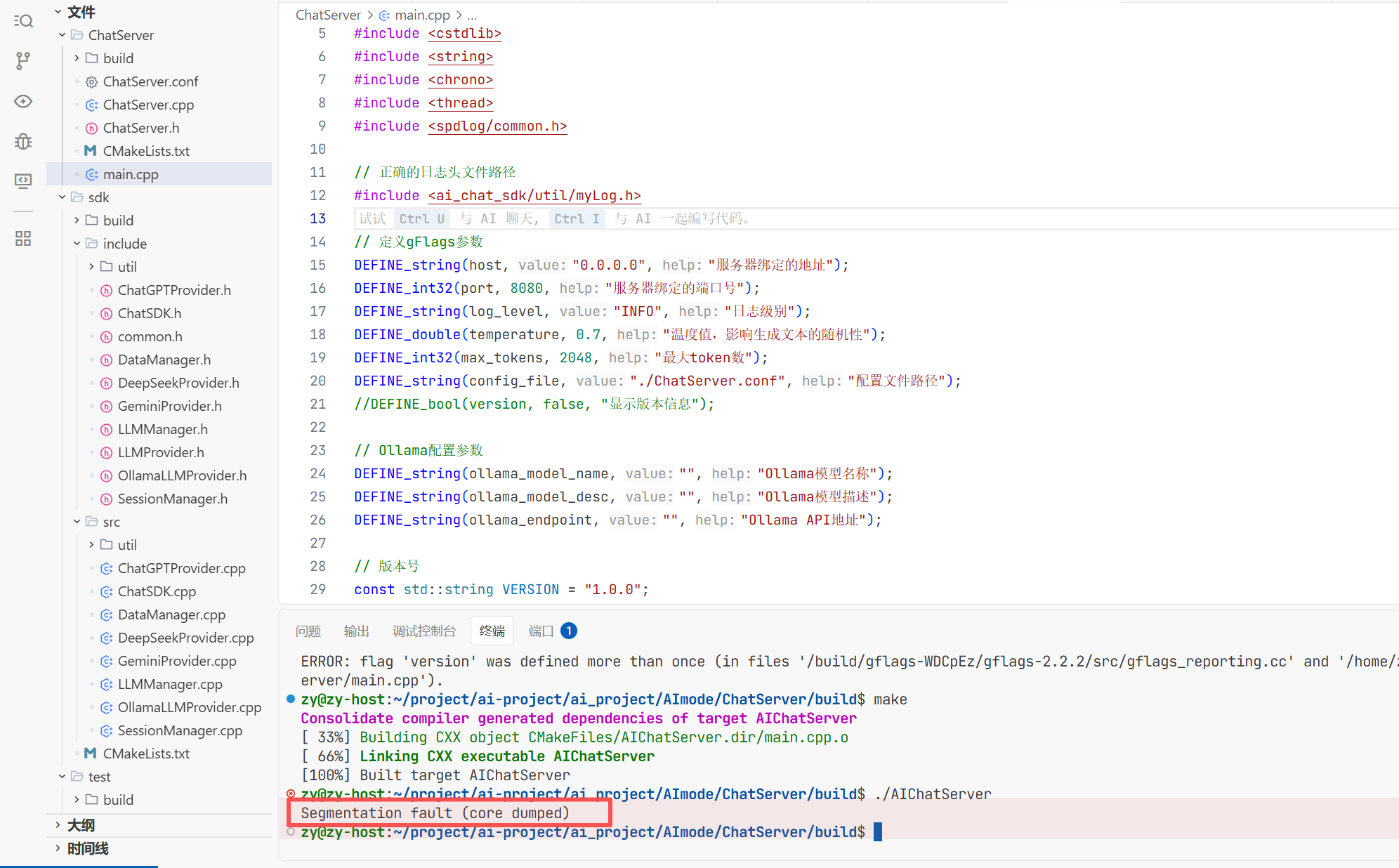Click main.cpp in the breadcrumb path
The height and width of the screenshot is (868, 1399).
[421, 15]
